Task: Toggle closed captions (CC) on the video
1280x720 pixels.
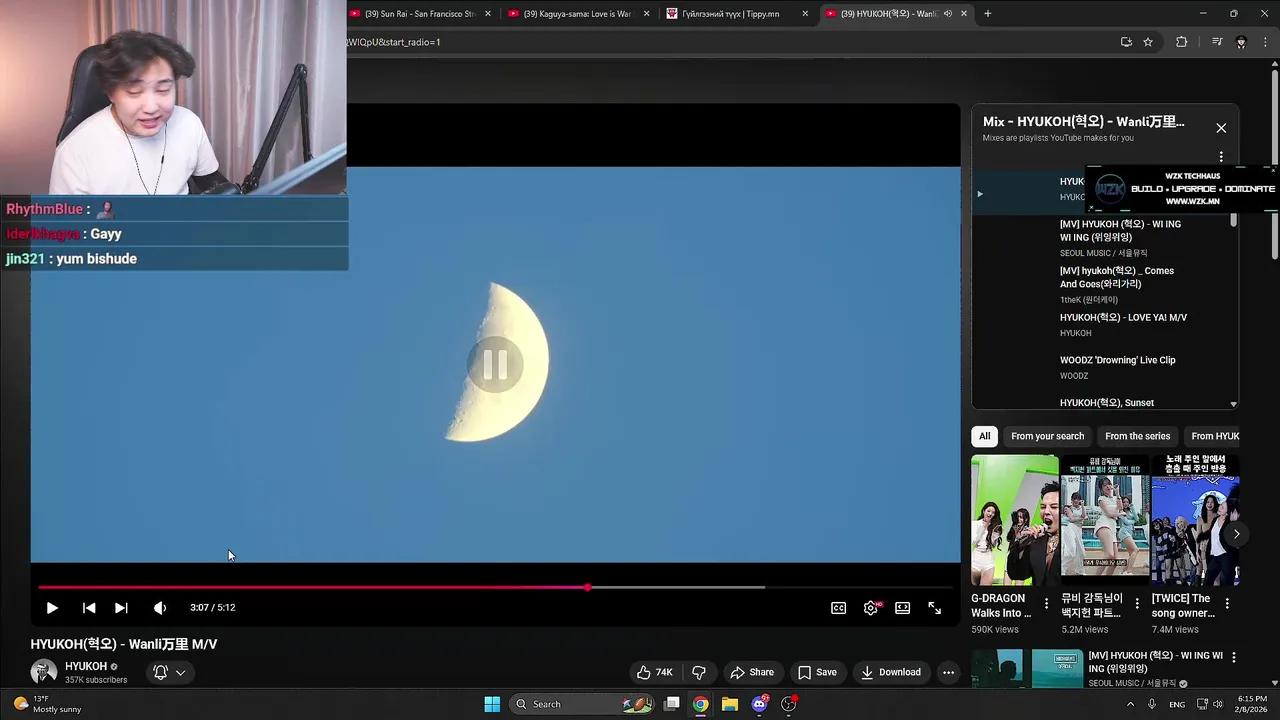Action: click(x=839, y=608)
